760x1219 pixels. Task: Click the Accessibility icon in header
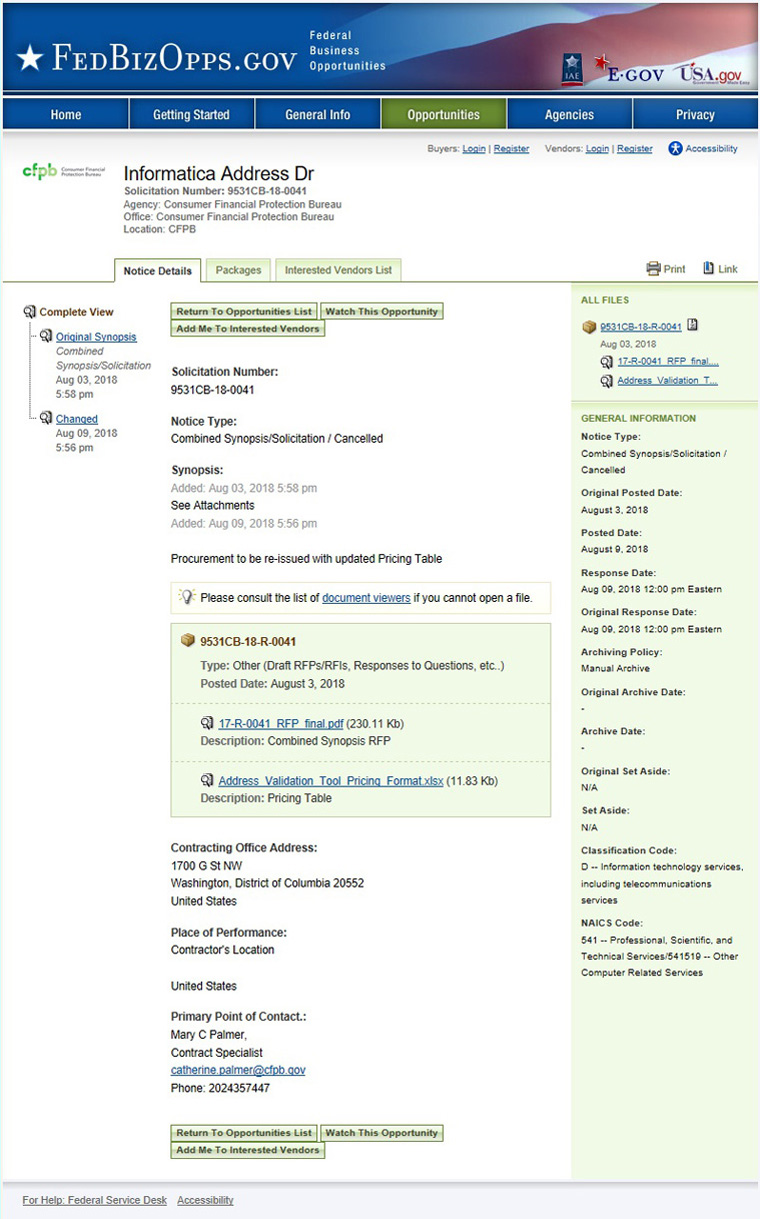(x=675, y=149)
